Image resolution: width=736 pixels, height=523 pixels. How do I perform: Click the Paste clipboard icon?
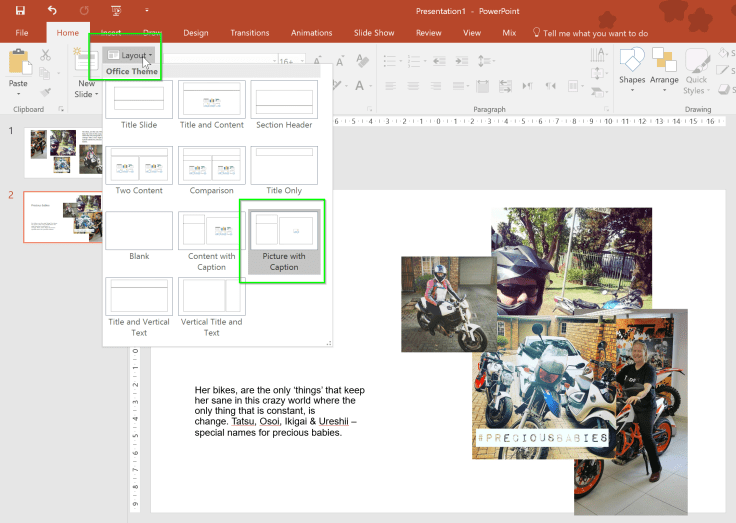[x=18, y=64]
